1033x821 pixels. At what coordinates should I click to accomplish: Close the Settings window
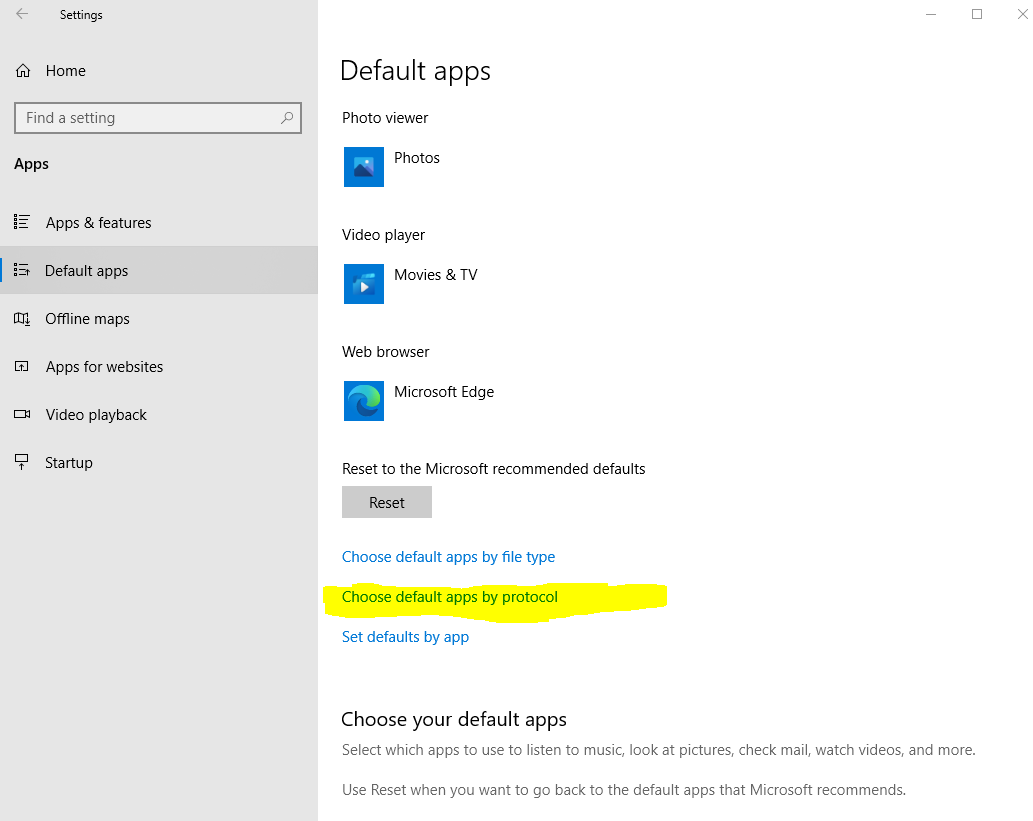1022,14
